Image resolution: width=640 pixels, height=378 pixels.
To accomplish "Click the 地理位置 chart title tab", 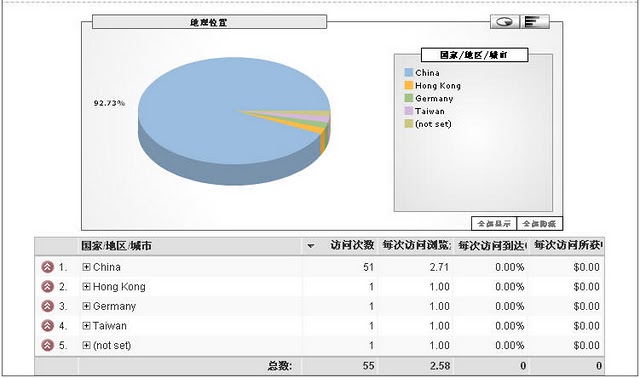I will pos(209,22).
